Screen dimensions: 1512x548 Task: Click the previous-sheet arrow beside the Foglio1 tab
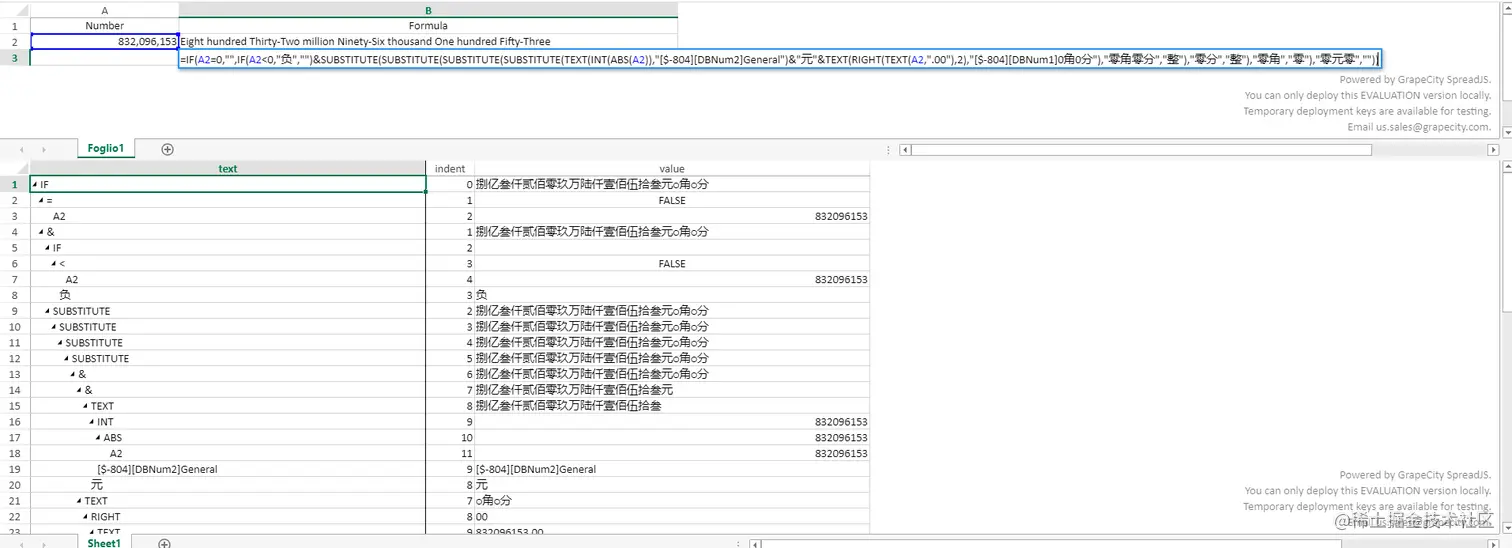pos(22,149)
